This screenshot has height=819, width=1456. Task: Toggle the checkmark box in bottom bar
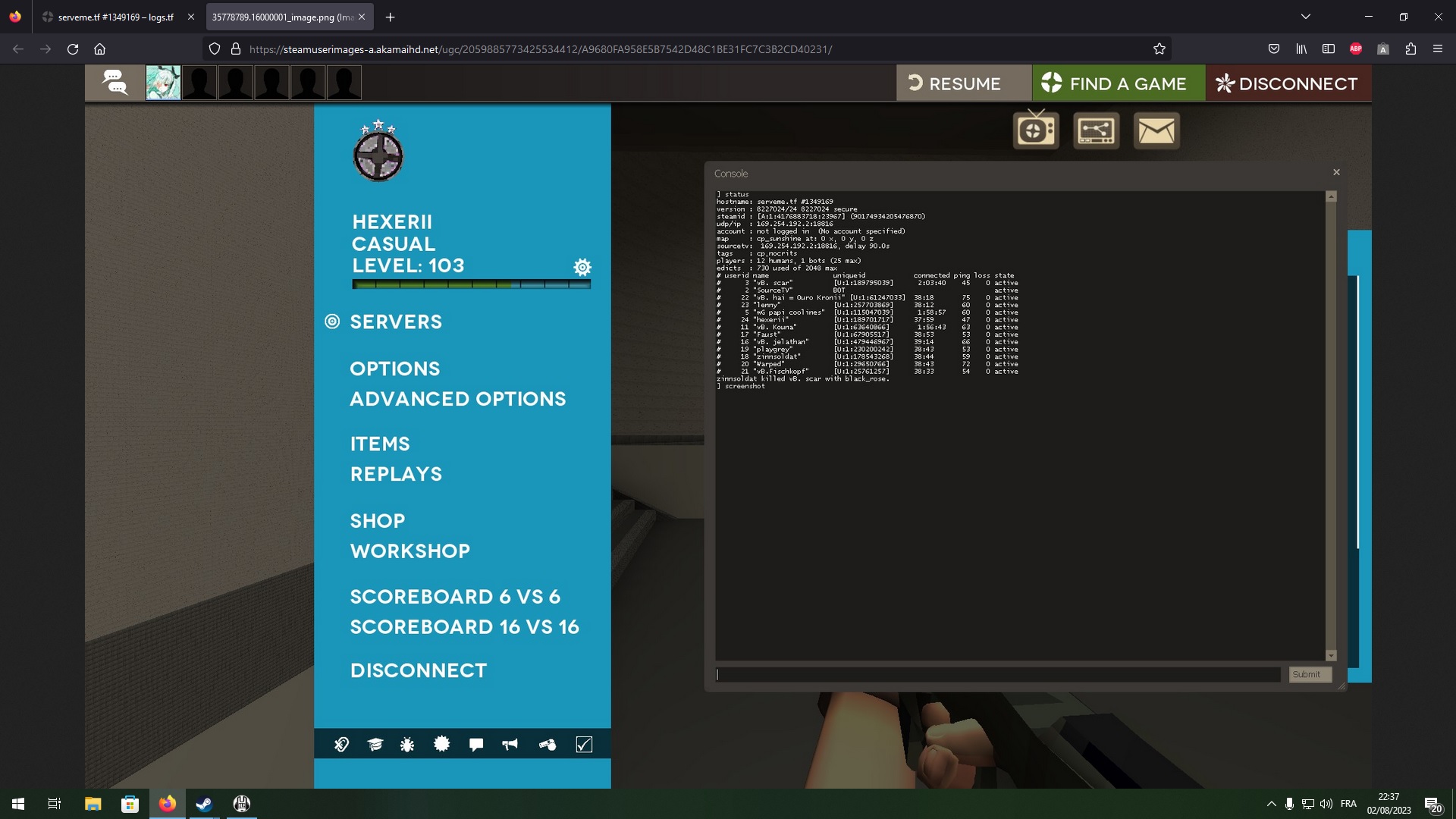[584, 744]
